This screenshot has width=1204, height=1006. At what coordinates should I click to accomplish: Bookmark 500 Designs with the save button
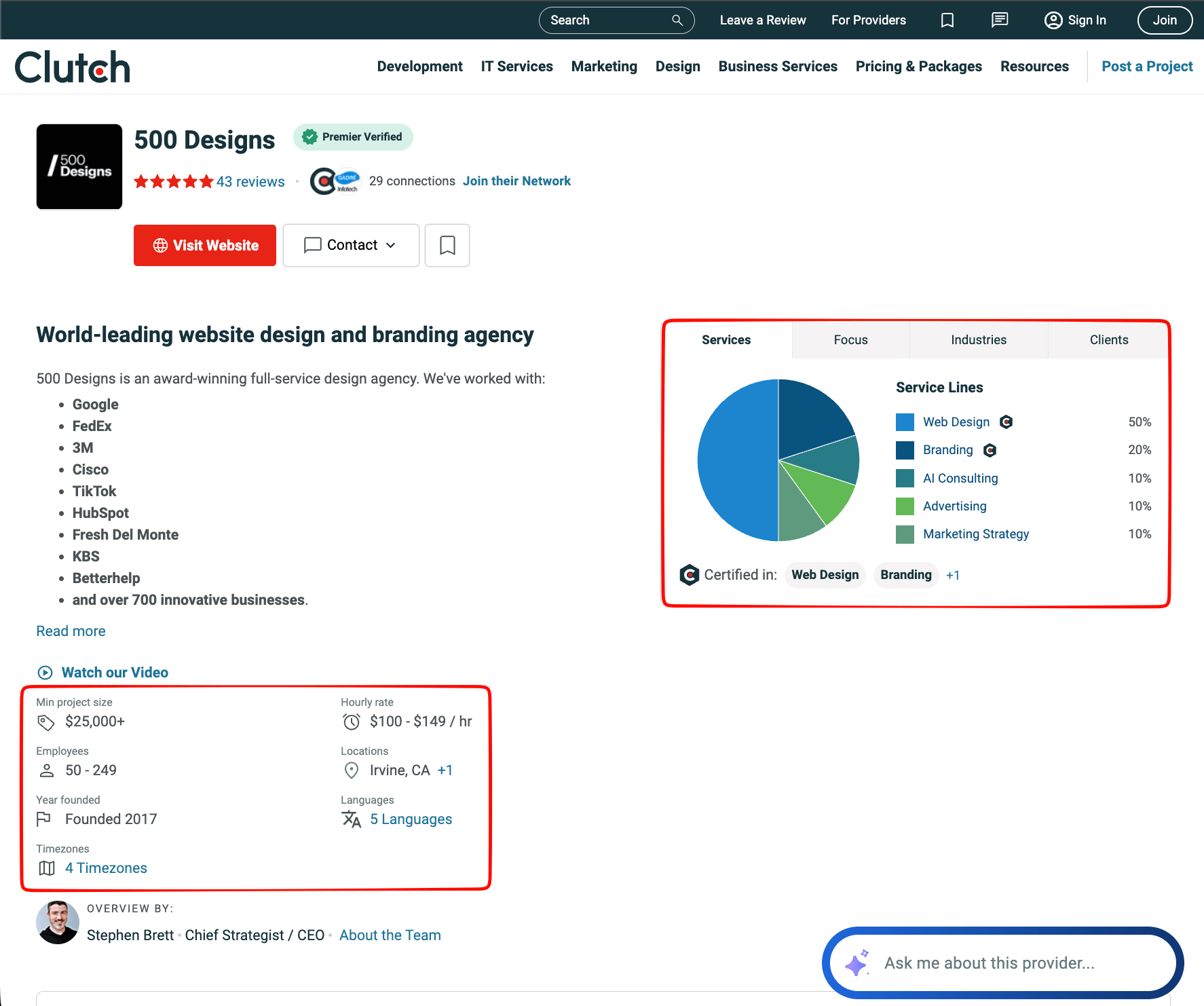point(447,245)
